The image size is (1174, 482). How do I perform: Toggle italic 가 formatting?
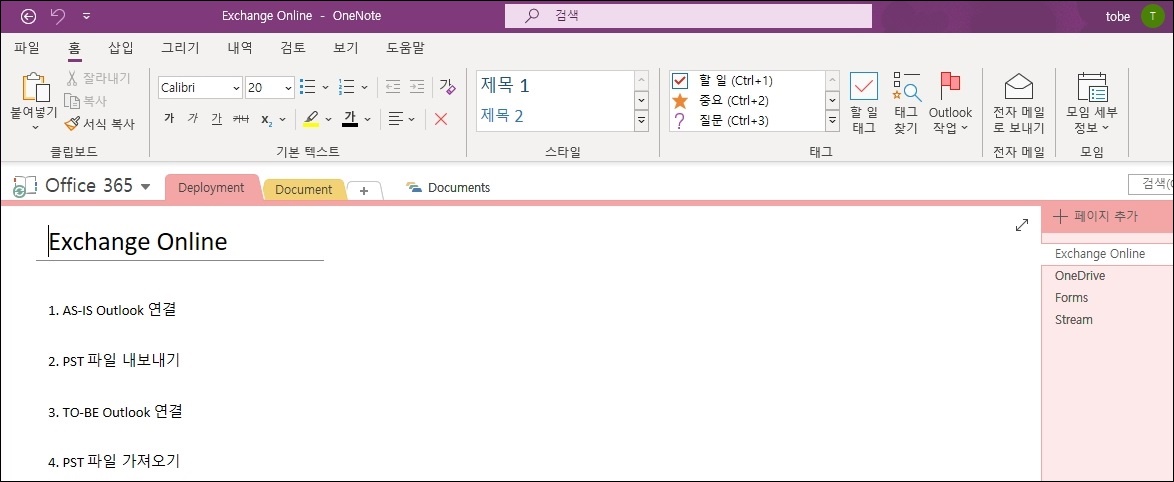pos(192,119)
